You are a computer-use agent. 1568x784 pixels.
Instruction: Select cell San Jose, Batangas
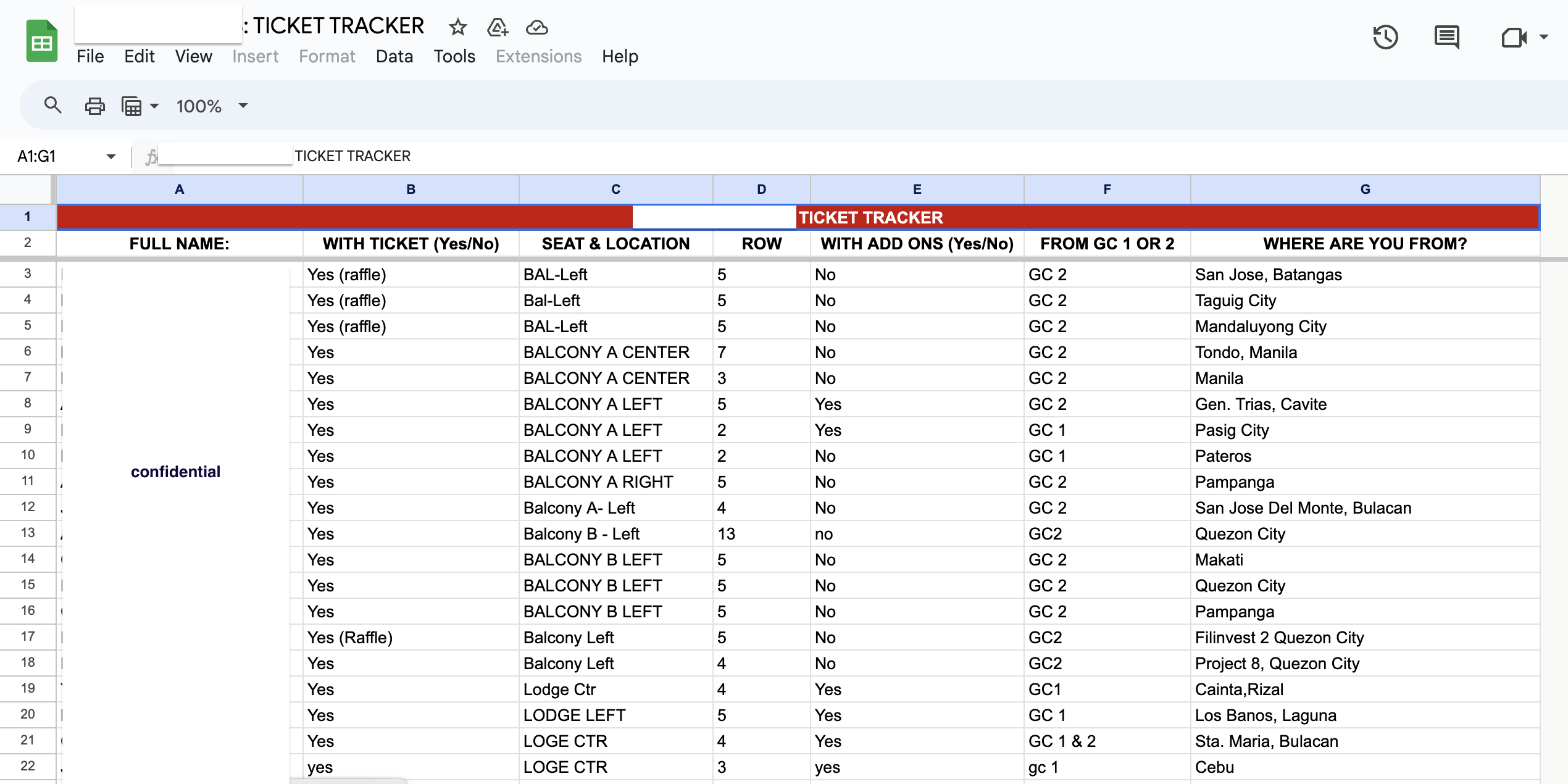tap(1366, 275)
